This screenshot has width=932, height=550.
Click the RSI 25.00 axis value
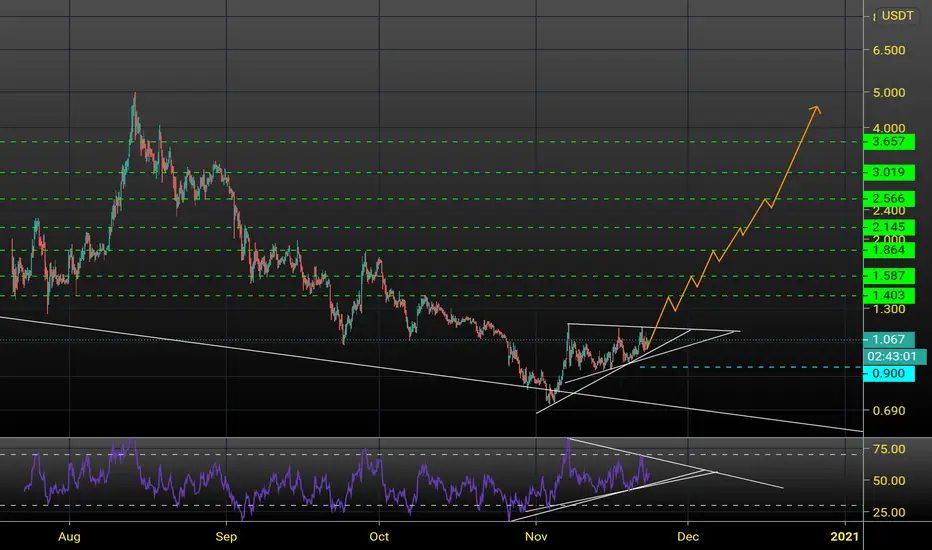[x=889, y=512]
